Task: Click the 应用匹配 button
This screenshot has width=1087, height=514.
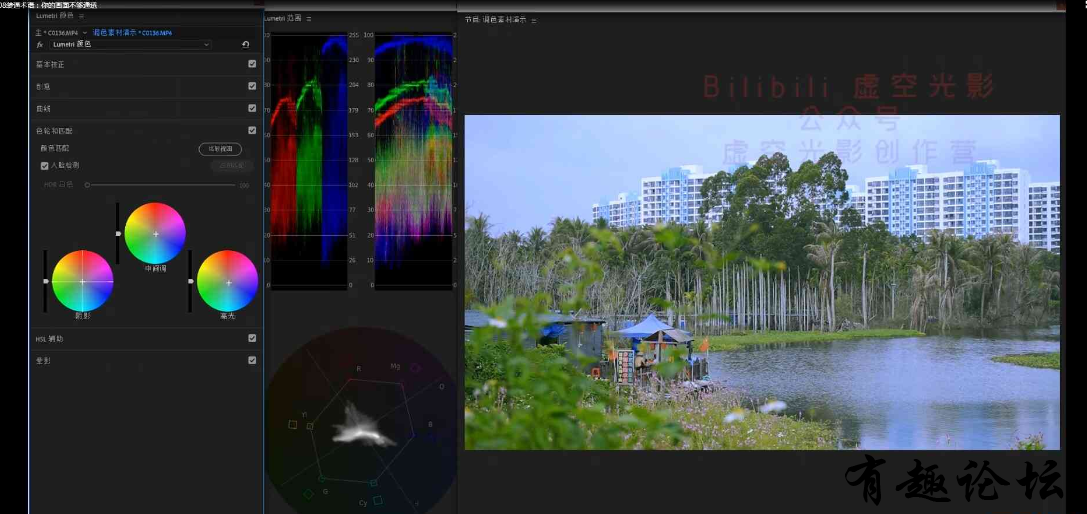Action: (231, 166)
